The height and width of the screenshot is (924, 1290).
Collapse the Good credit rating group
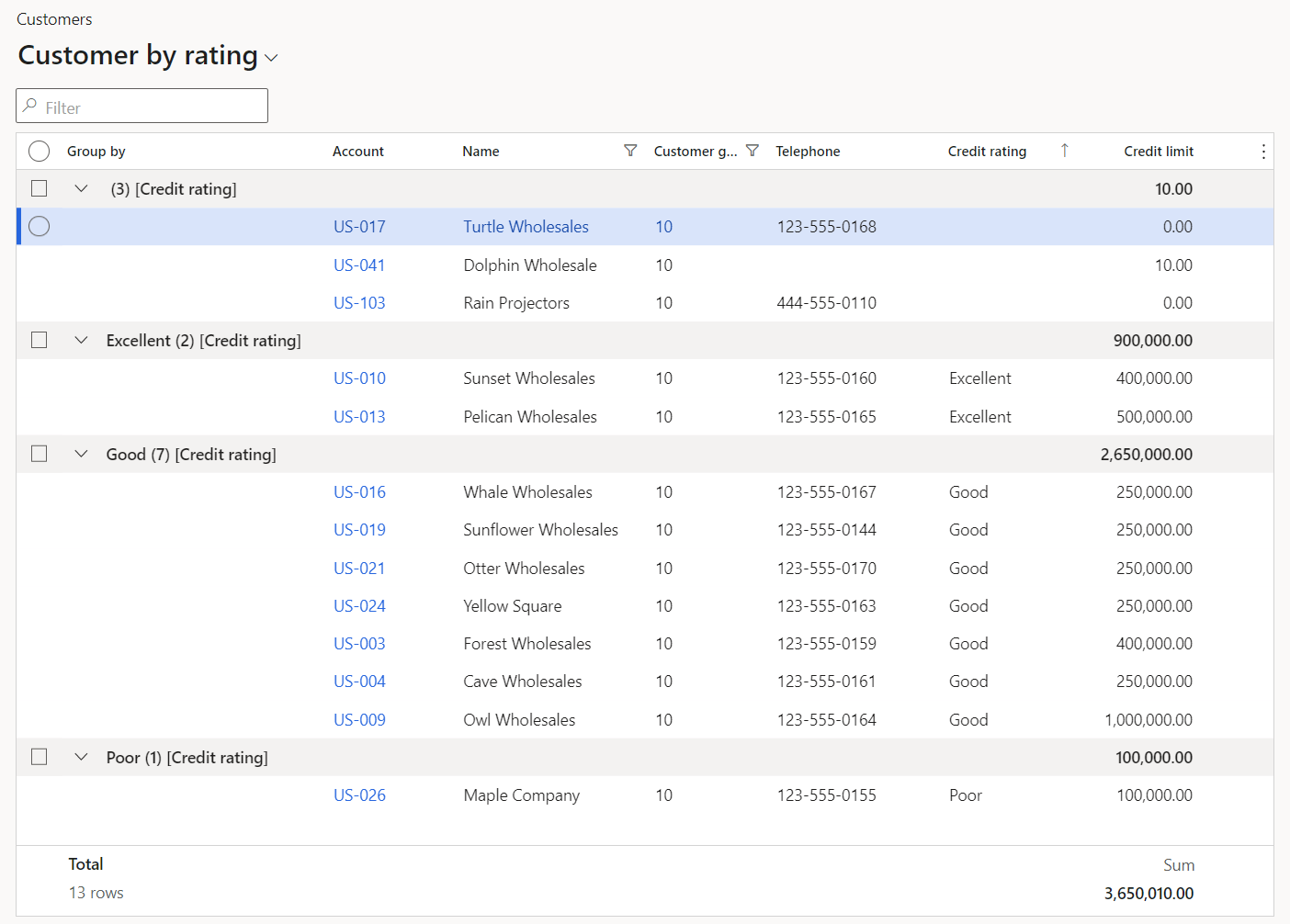pyautogui.click(x=81, y=453)
